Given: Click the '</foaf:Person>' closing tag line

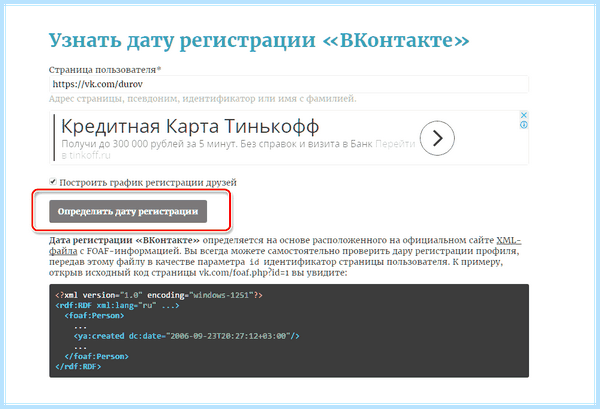Looking at the screenshot, I should 96,357.
